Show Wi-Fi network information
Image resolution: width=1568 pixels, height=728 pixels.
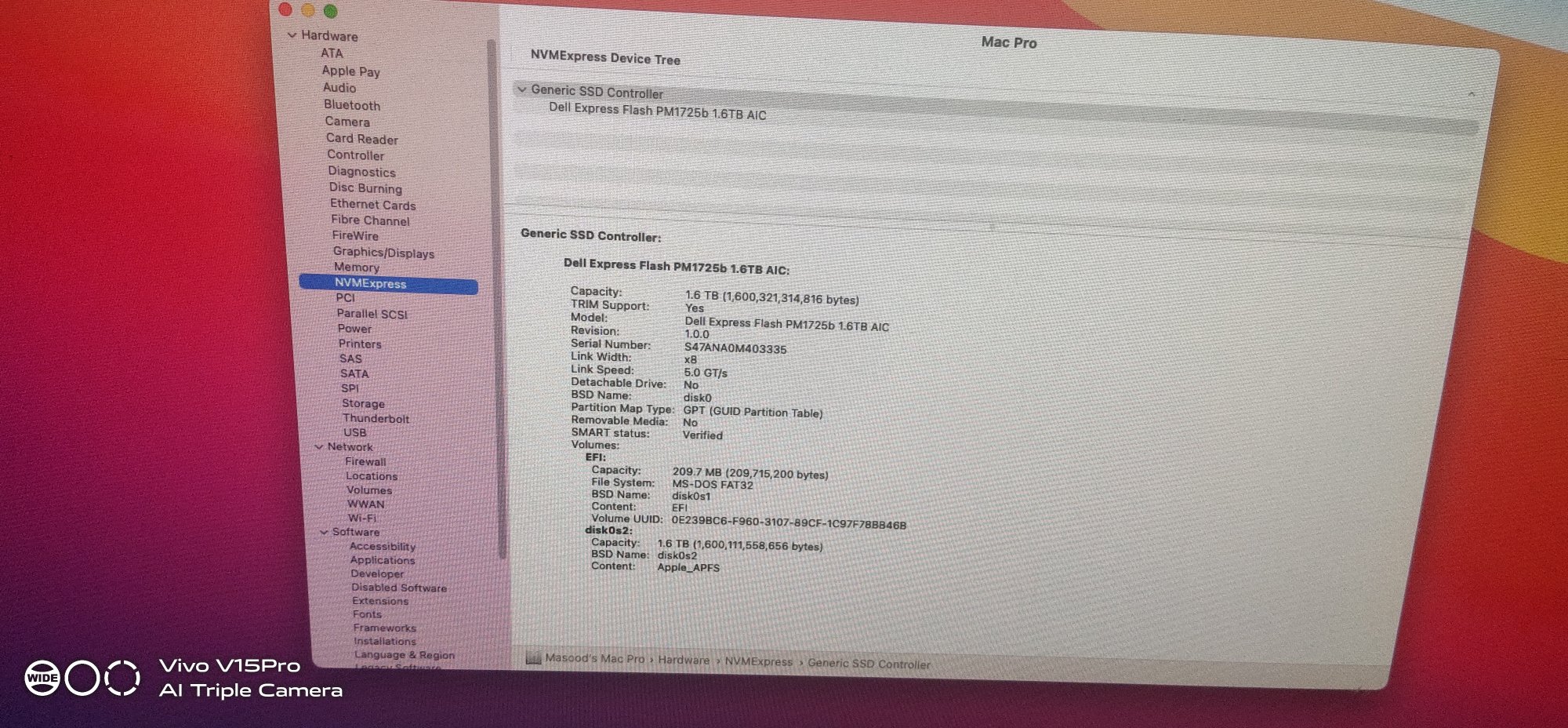[362, 518]
